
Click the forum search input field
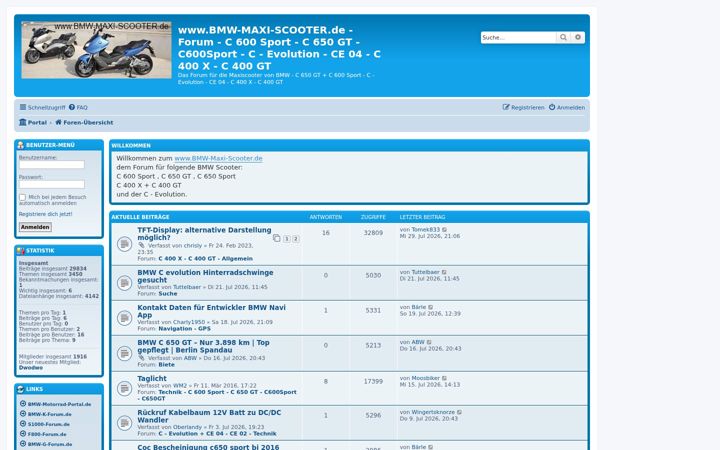(x=518, y=38)
